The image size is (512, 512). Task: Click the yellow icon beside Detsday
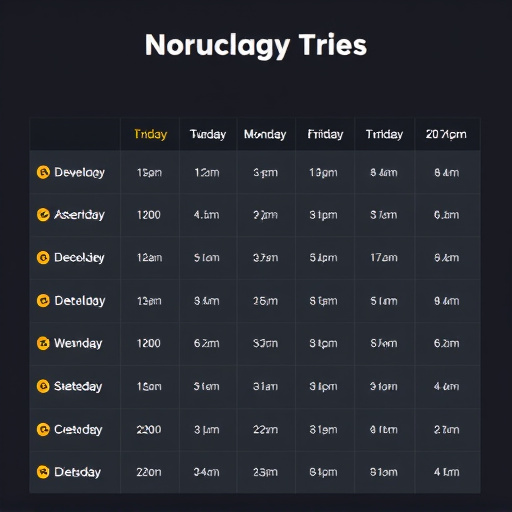[43, 472]
